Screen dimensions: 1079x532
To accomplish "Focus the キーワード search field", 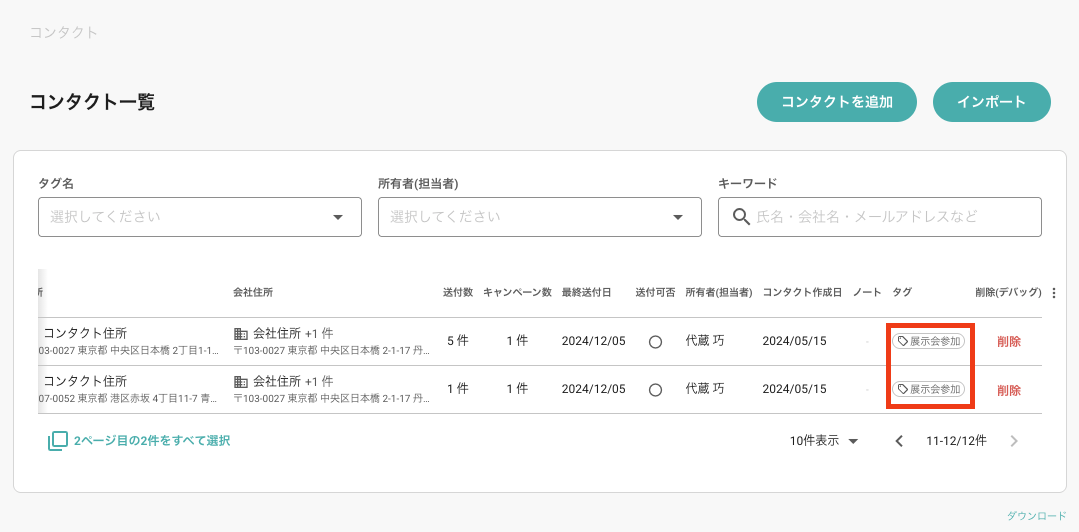I will click(x=879, y=217).
